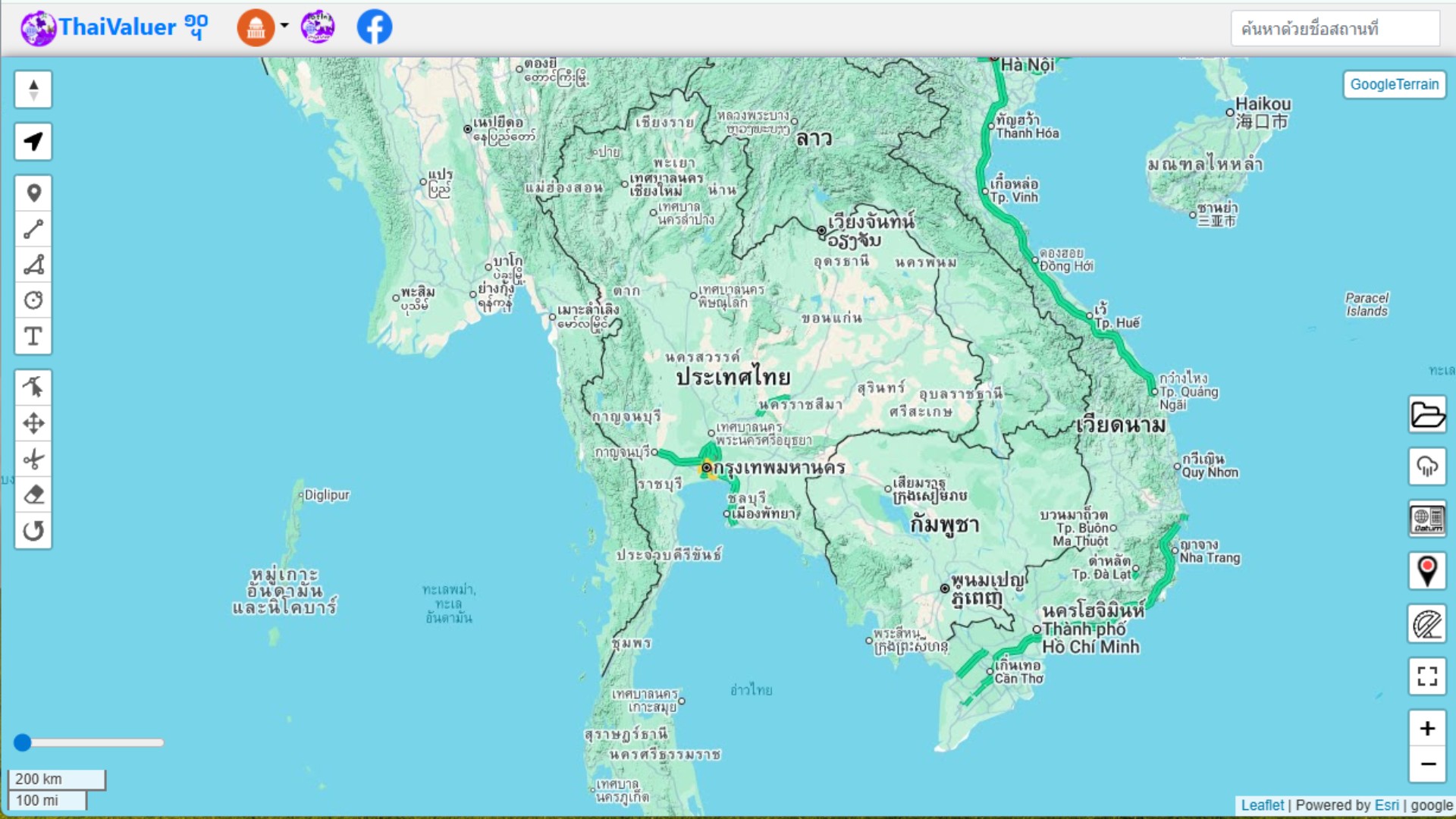Select the draw circle tool
The width and height of the screenshot is (1456, 819).
click(x=33, y=300)
